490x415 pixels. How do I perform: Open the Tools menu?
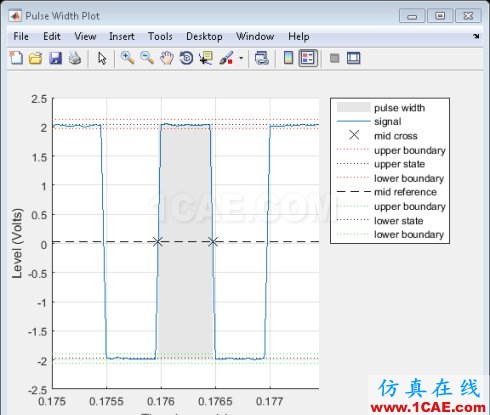(x=160, y=36)
